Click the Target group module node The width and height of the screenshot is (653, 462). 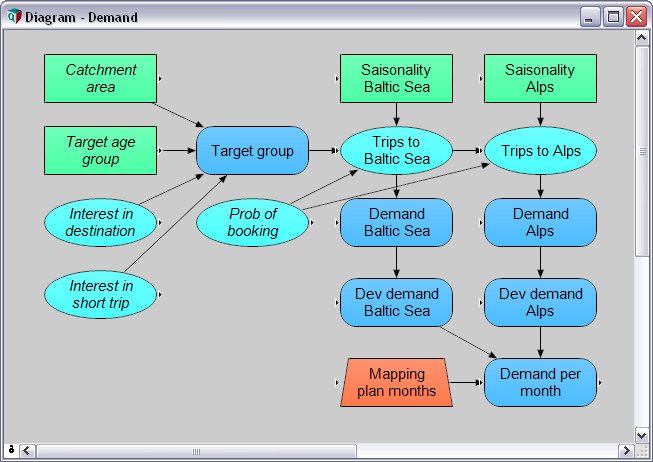252,151
